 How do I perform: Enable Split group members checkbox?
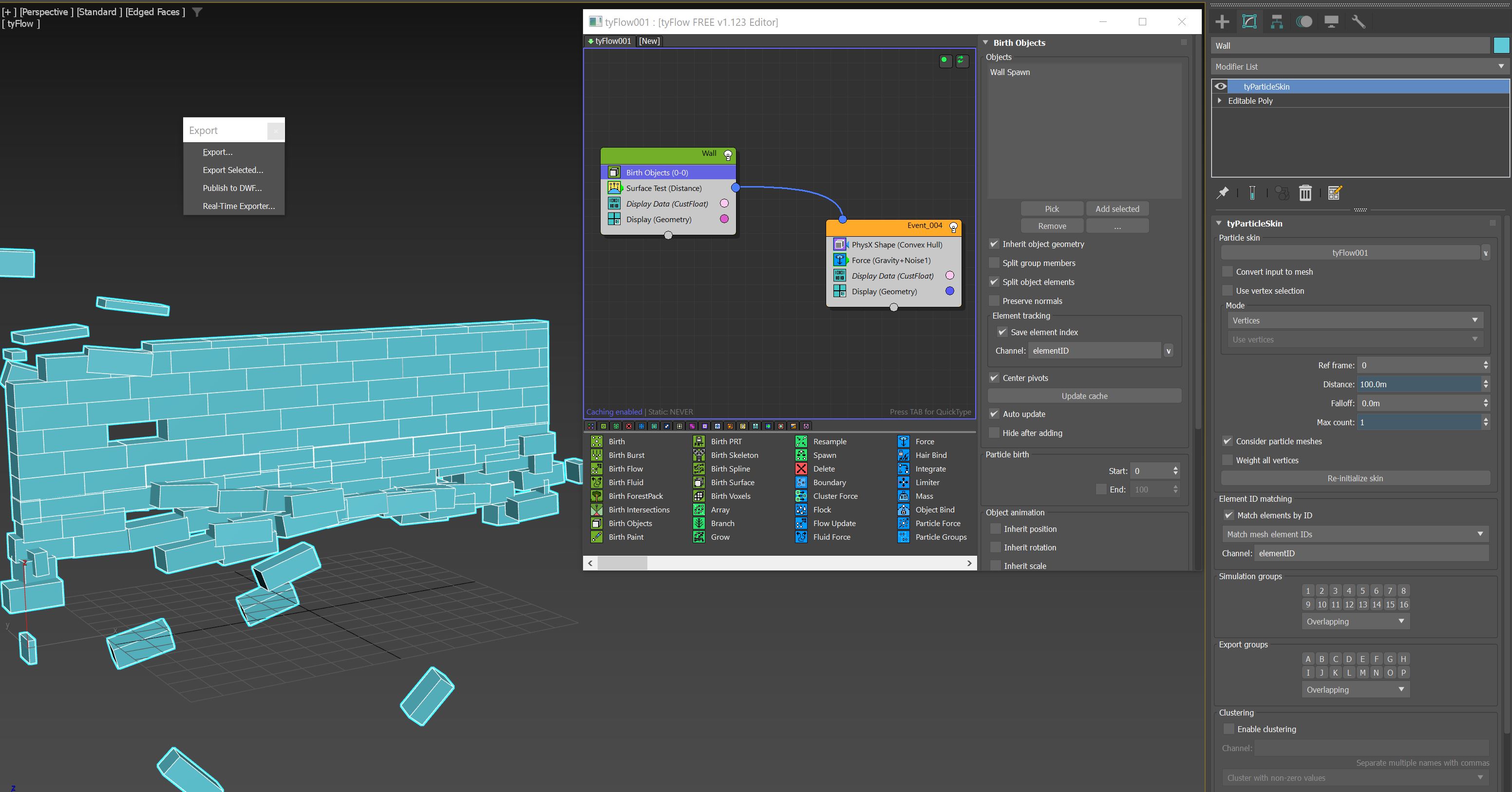click(x=994, y=263)
